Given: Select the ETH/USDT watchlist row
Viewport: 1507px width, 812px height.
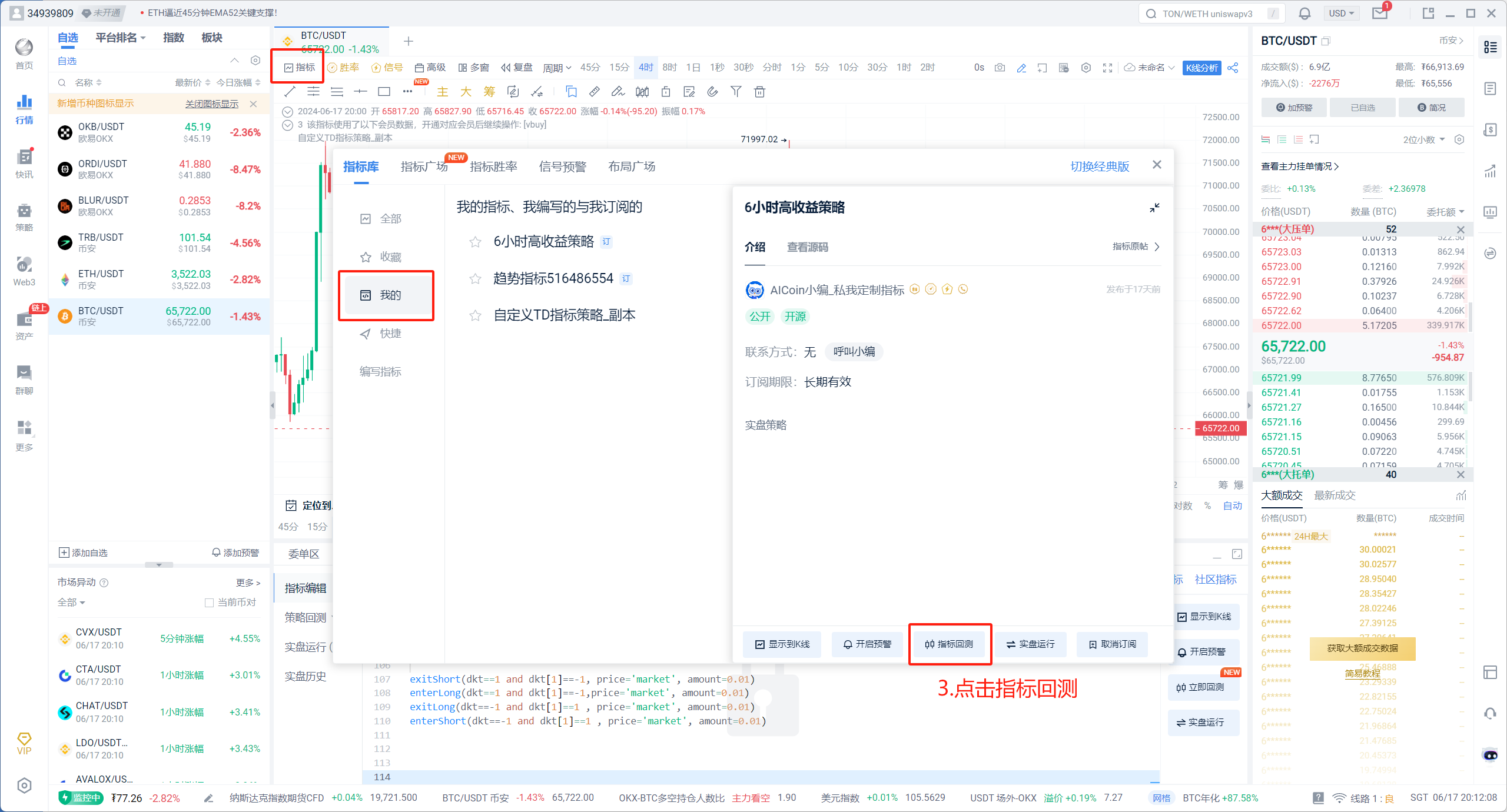Looking at the screenshot, I should click(x=159, y=279).
